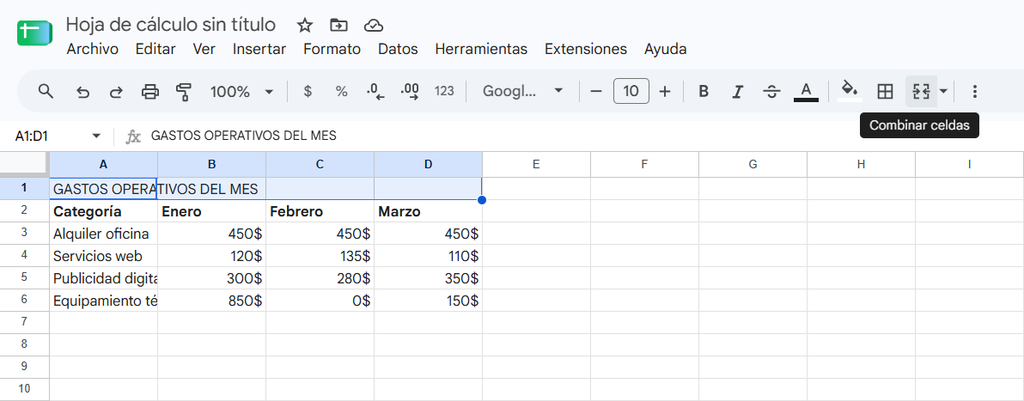Select column H header
This screenshot has width=1024, height=401.
pos(861,165)
